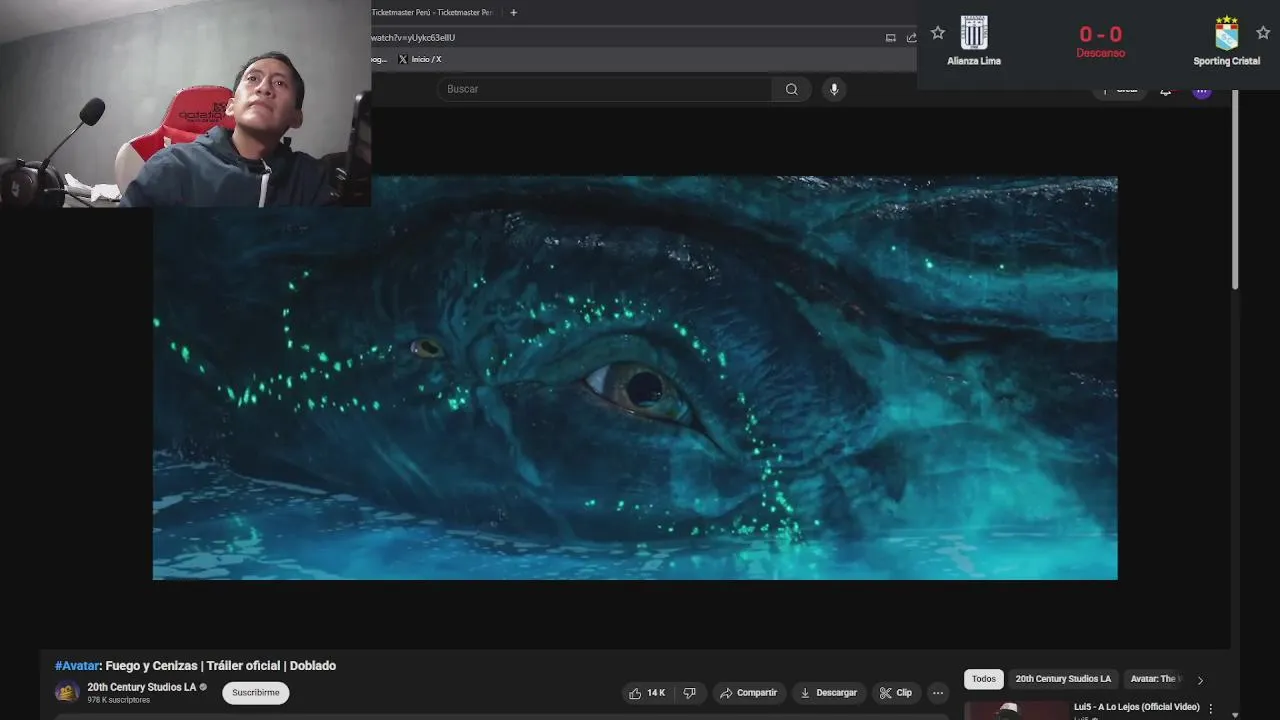Click the 978 K suscriptores text
1280x720 pixels.
click(x=118, y=700)
